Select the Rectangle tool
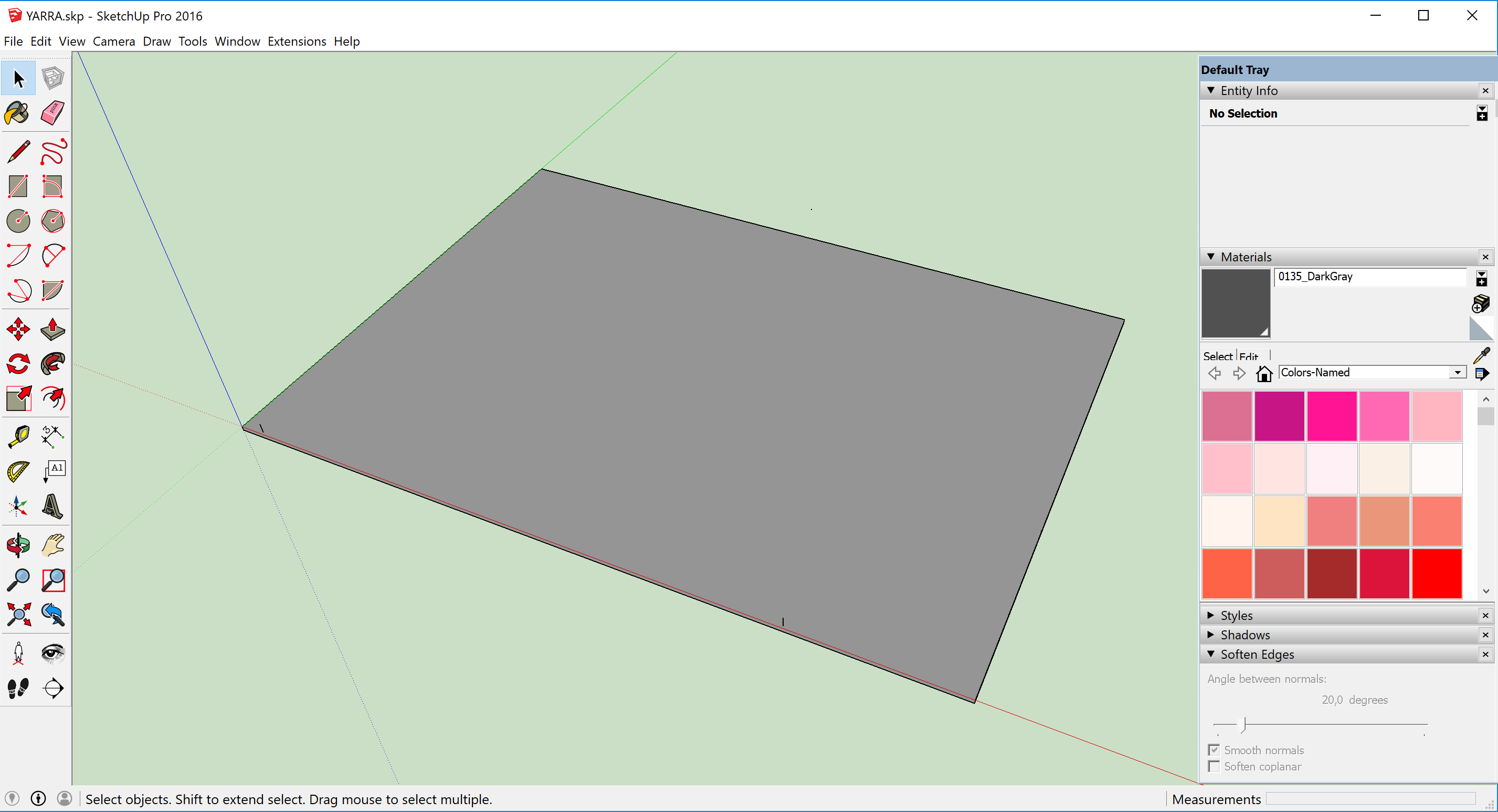 click(18, 186)
